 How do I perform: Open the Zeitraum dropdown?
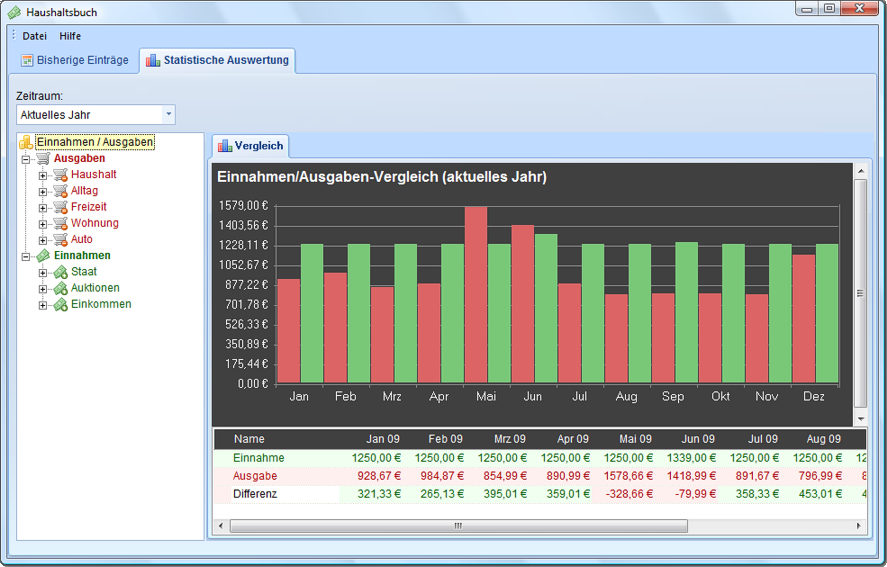(169, 114)
